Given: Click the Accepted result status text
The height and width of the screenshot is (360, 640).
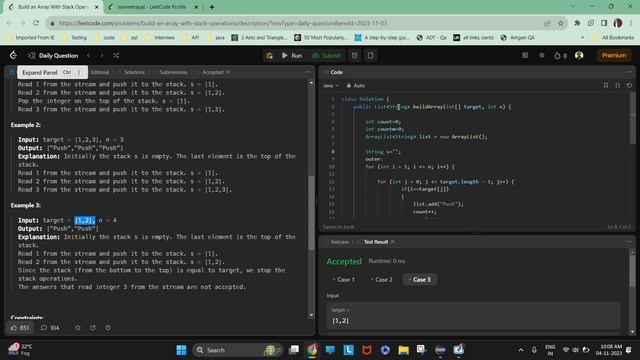Looking at the screenshot, I should [344, 261].
